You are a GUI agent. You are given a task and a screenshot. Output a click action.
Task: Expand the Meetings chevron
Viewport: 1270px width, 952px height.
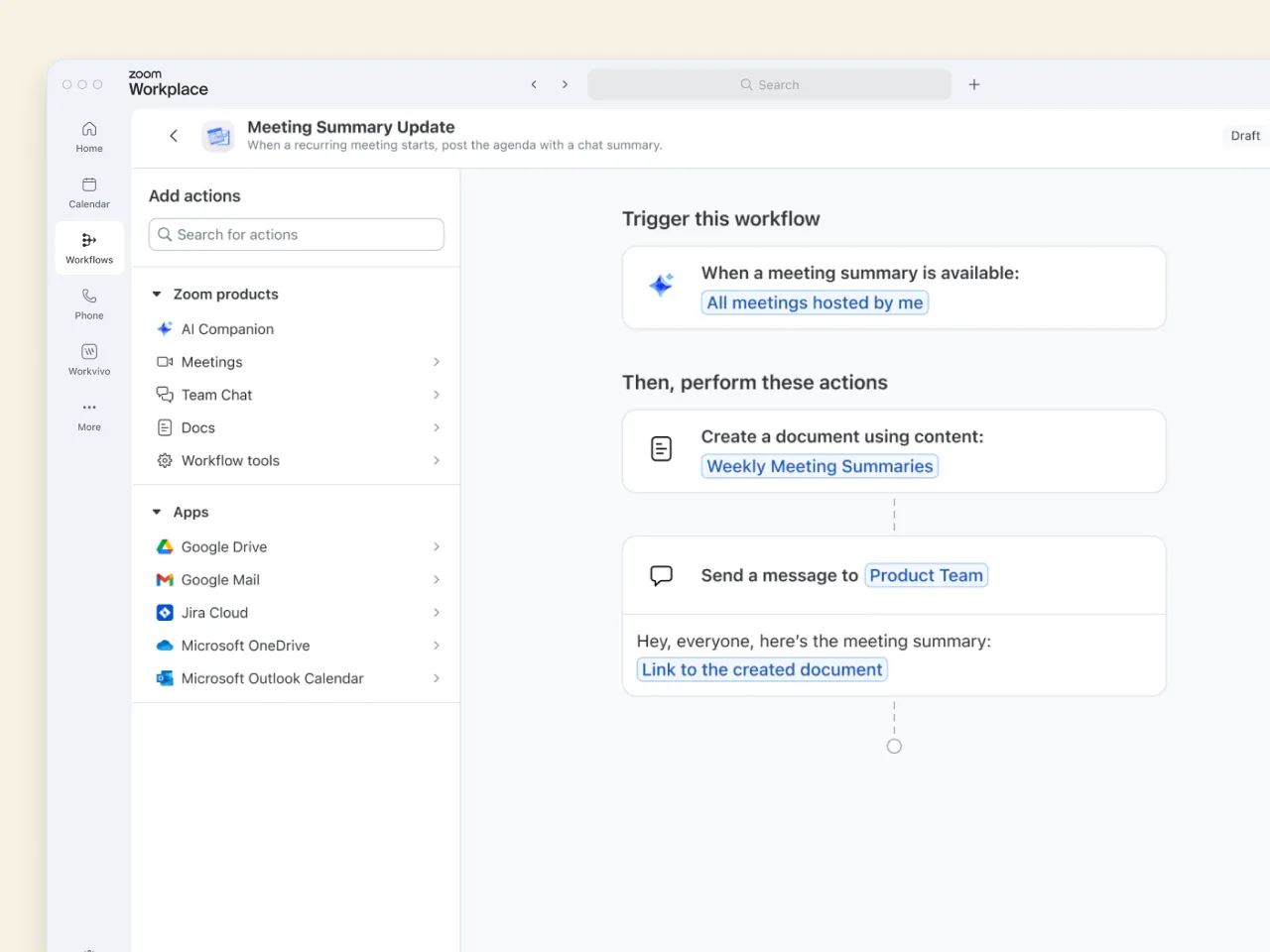coord(436,361)
